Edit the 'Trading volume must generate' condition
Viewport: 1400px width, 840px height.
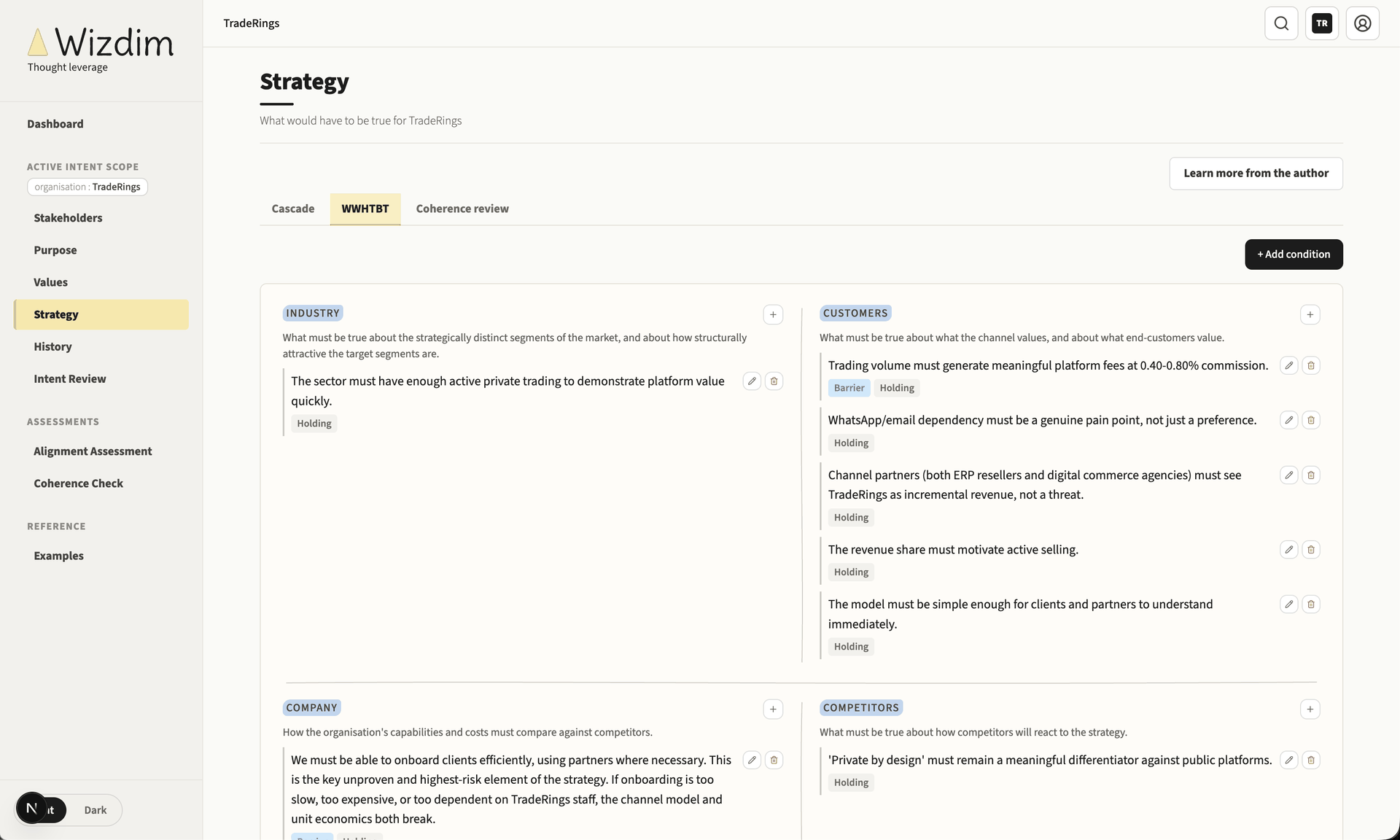(x=1289, y=365)
